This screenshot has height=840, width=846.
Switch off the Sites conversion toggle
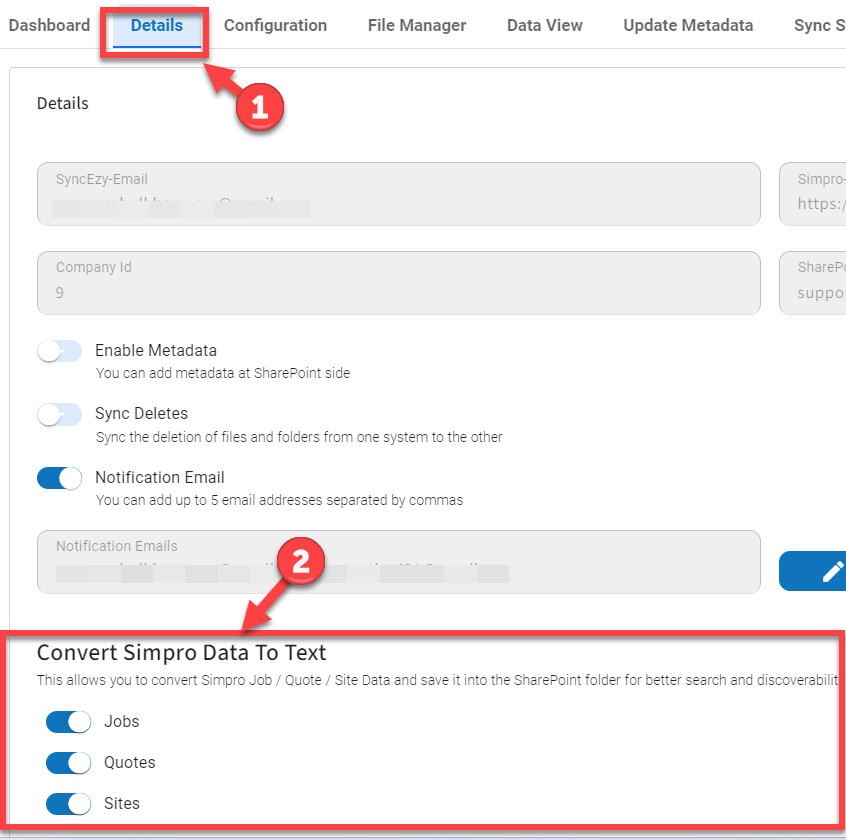[68, 804]
